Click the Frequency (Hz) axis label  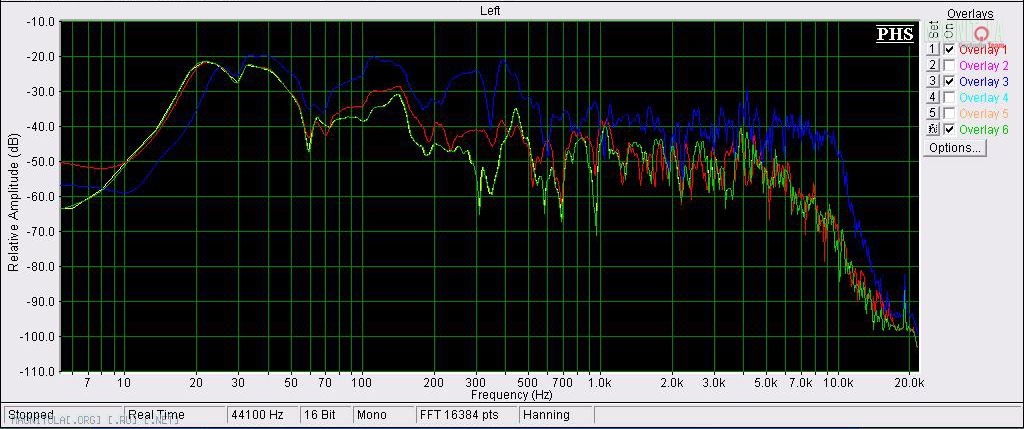coord(511,395)
